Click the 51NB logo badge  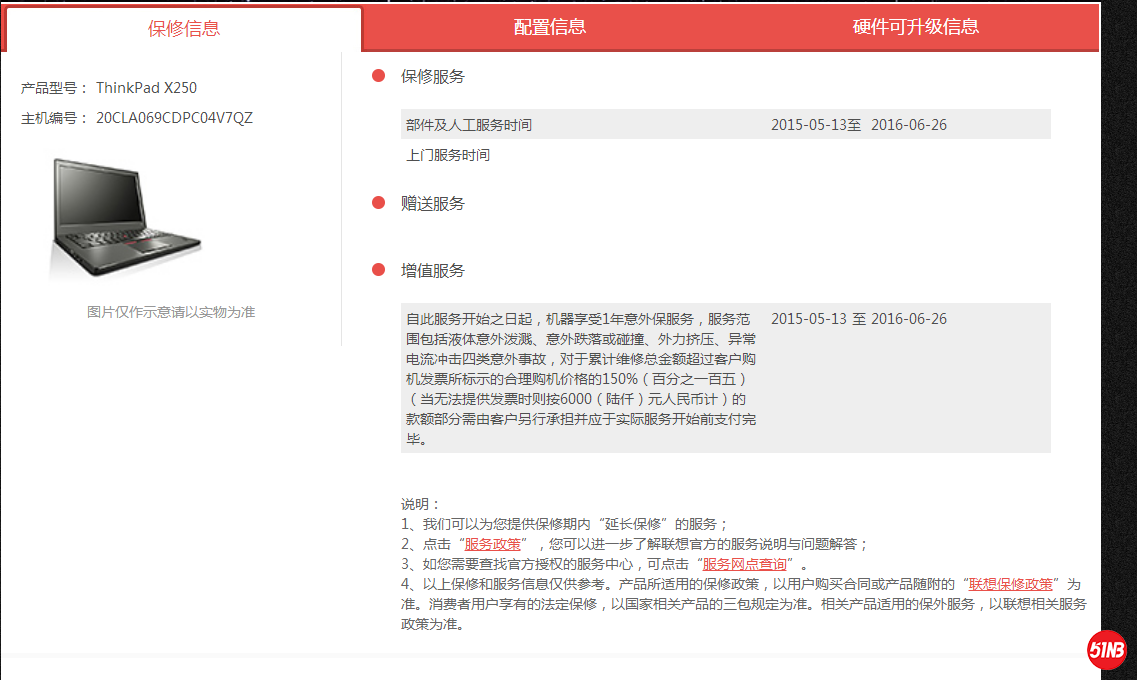click(1107, 650)
